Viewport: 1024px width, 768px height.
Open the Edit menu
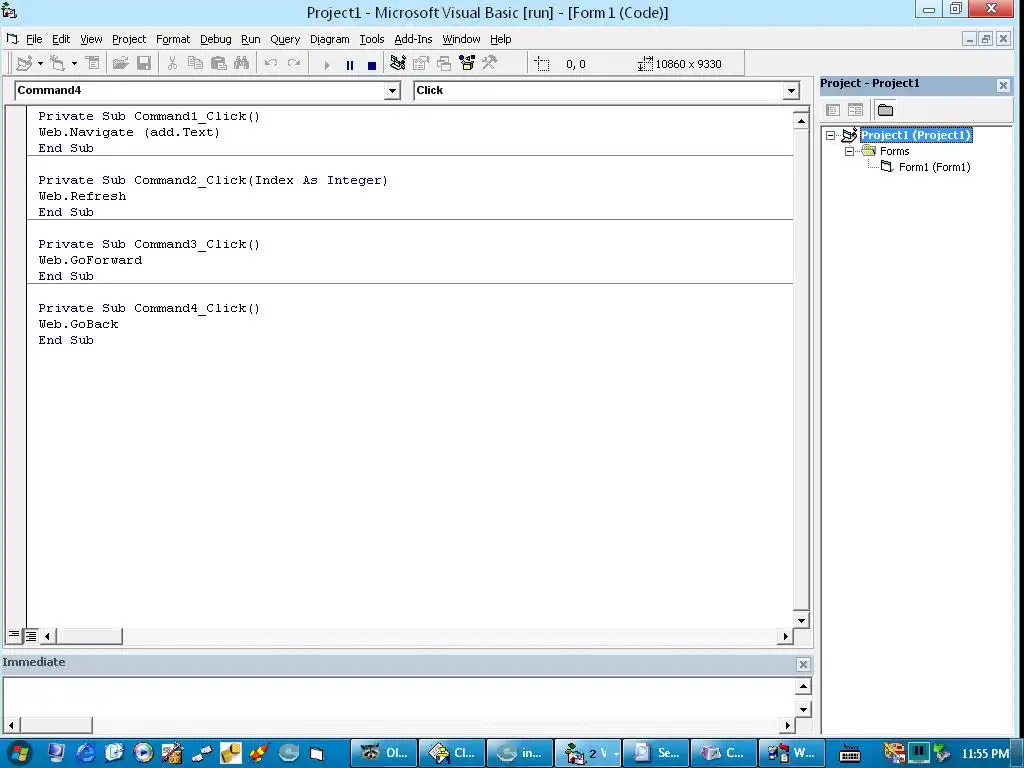coord(61,39)
